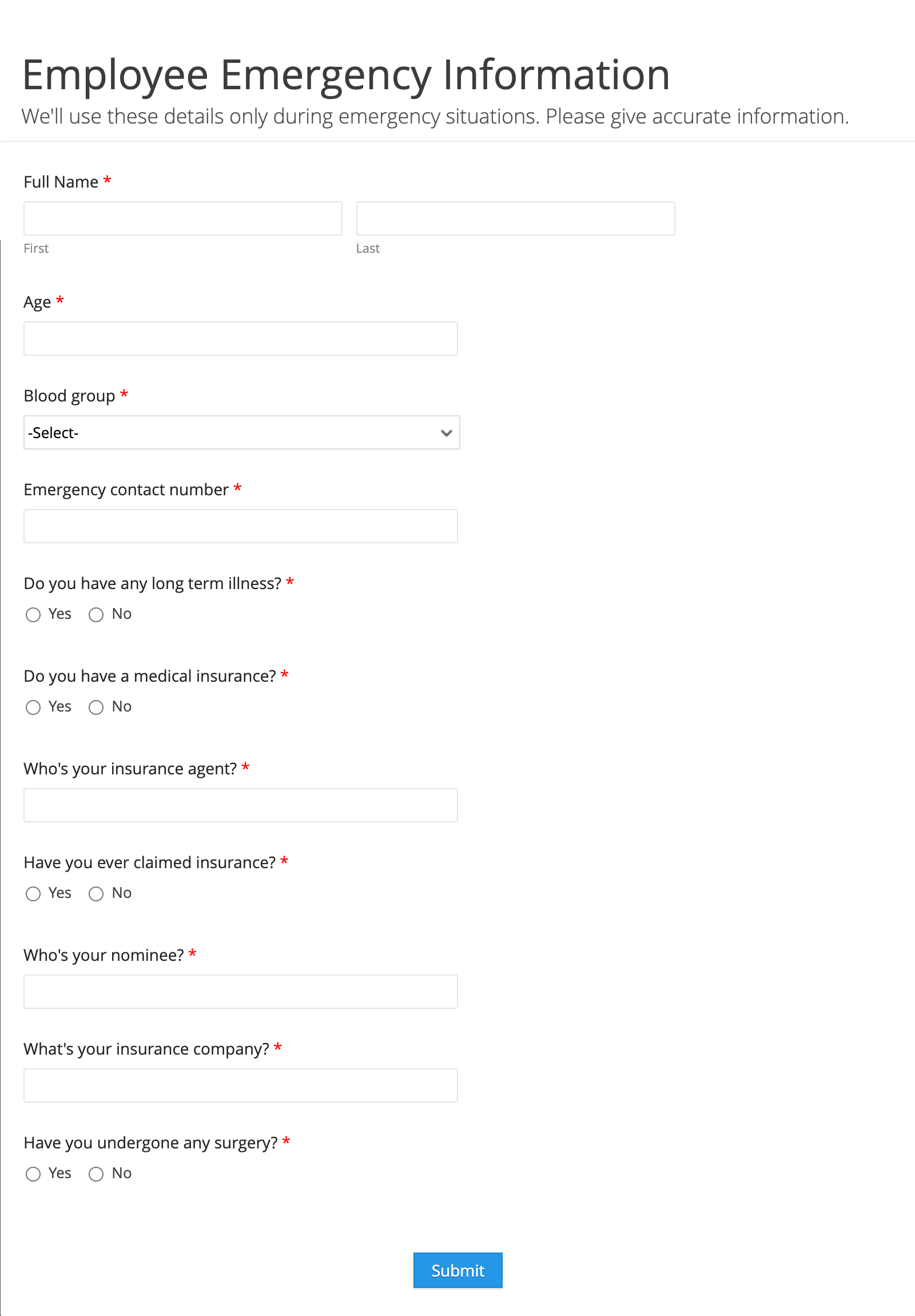Select Yes for ever claimed insurance
The height and width of the screenshot is (1316, 915).
click(33, 893)
